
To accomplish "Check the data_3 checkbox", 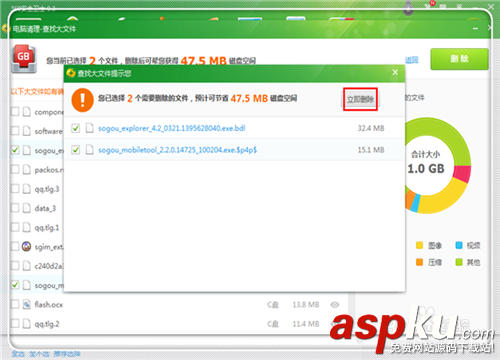I will tap(15, 208).
